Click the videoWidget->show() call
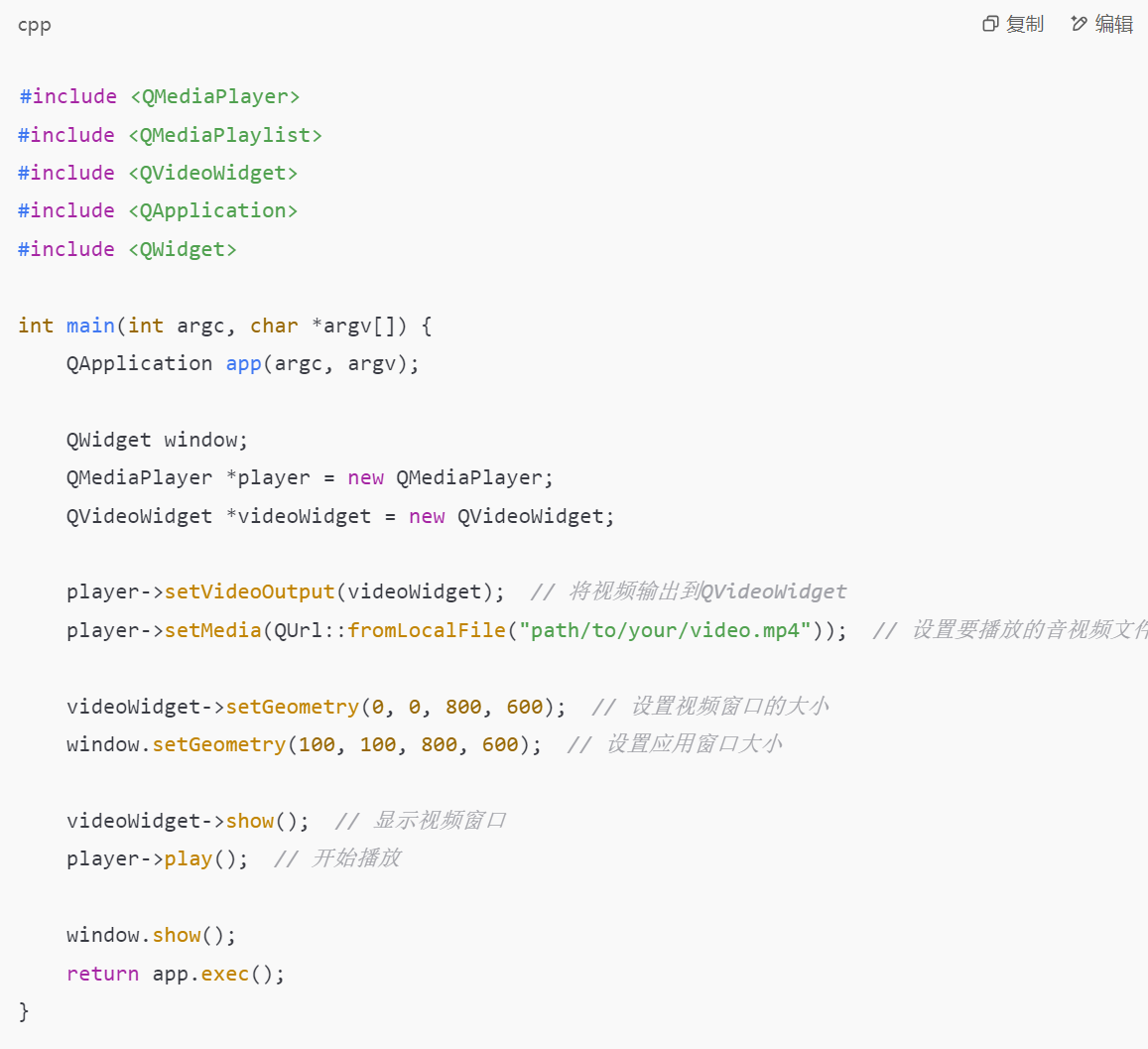Screen dimensions: 1148x1049 pos(188,821)
